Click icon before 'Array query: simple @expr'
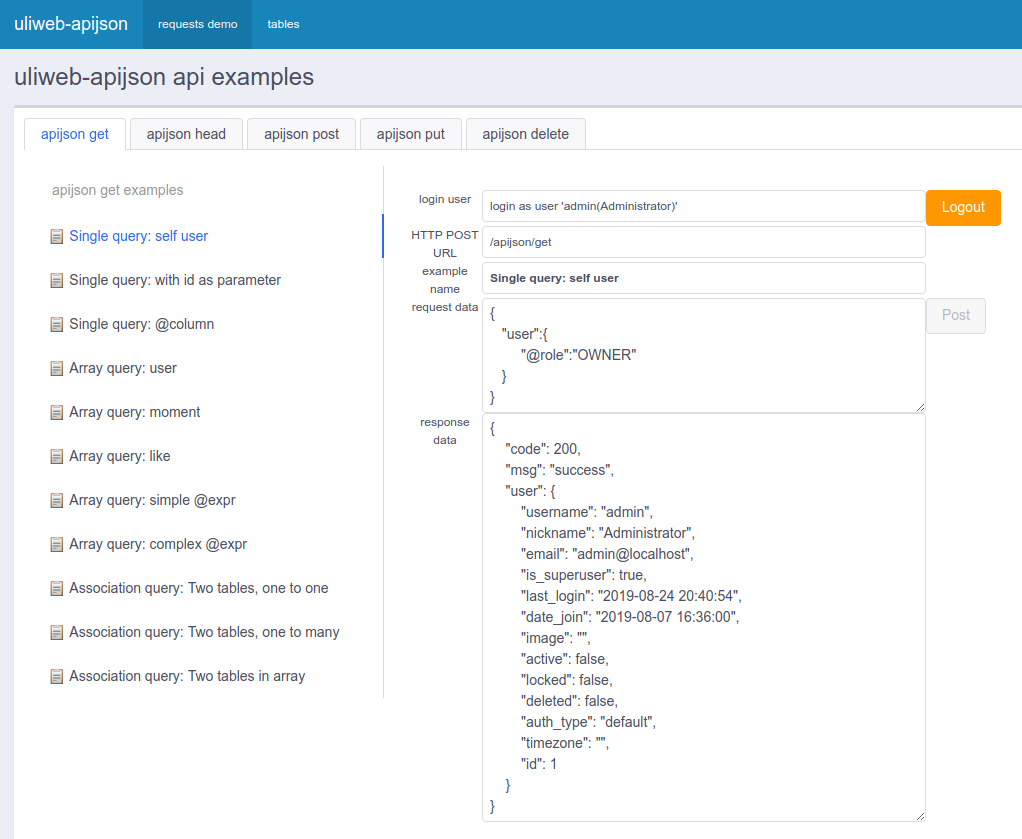The image size is (1022, 839). 57,501
